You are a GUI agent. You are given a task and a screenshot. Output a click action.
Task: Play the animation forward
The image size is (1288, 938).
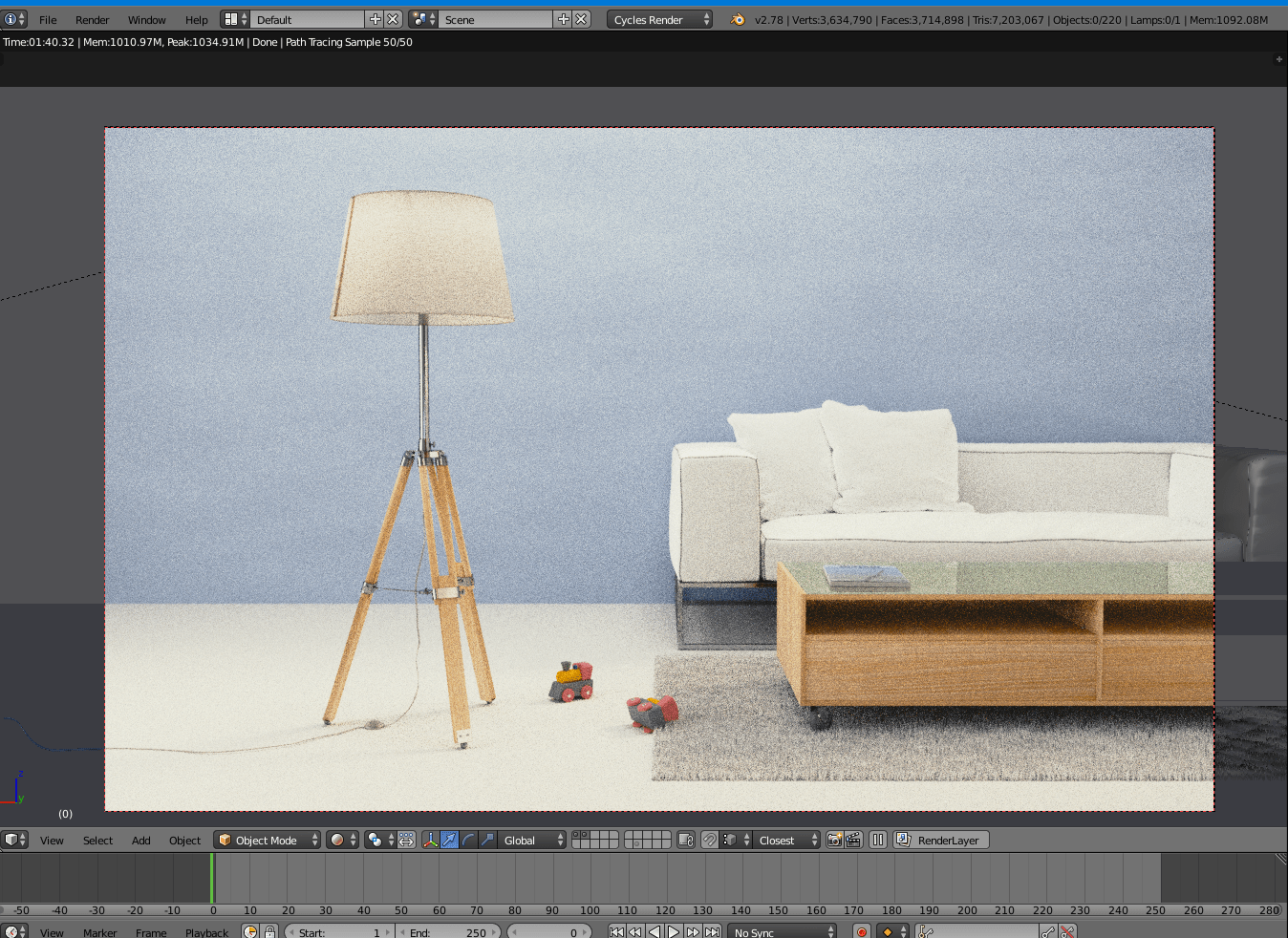coord(674,932)
